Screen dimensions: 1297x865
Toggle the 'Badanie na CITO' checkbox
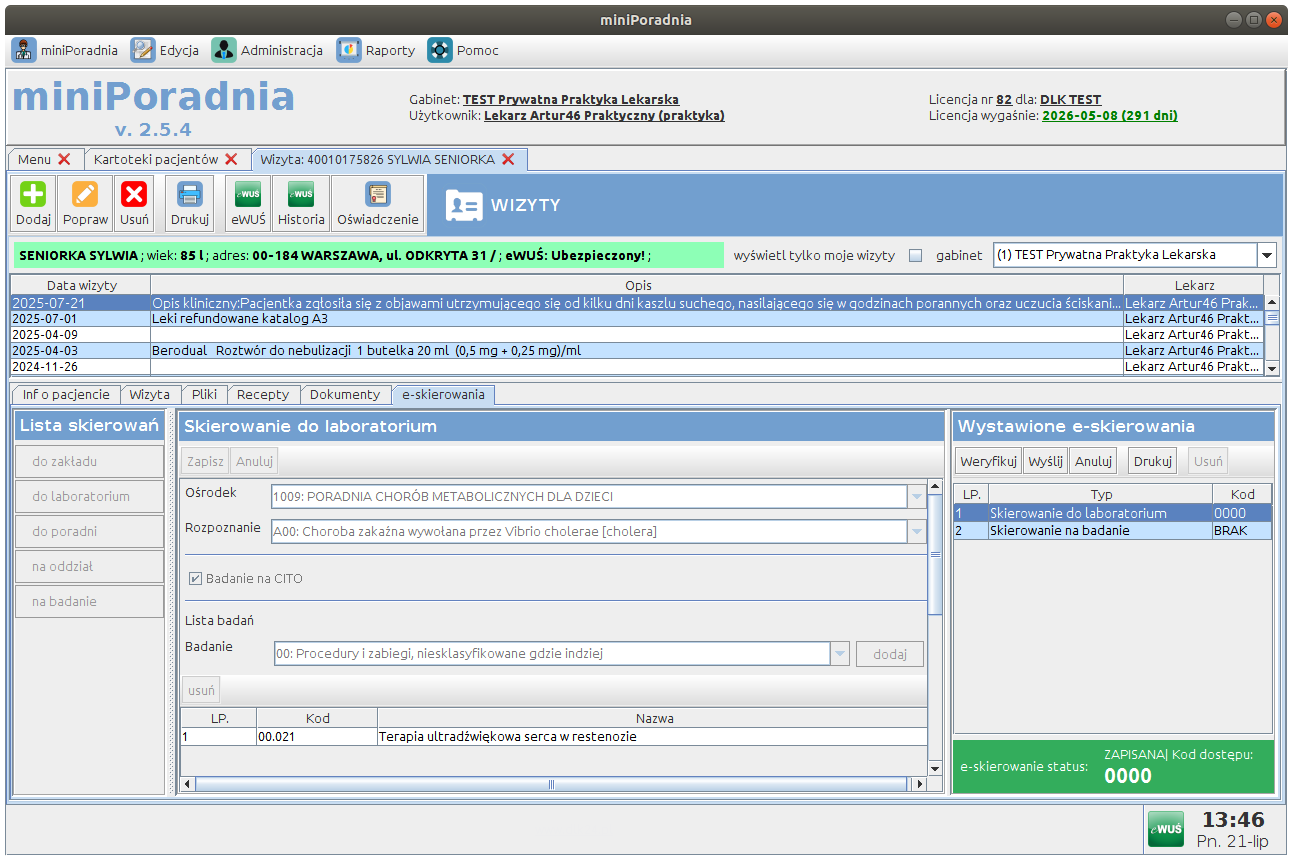196,579
